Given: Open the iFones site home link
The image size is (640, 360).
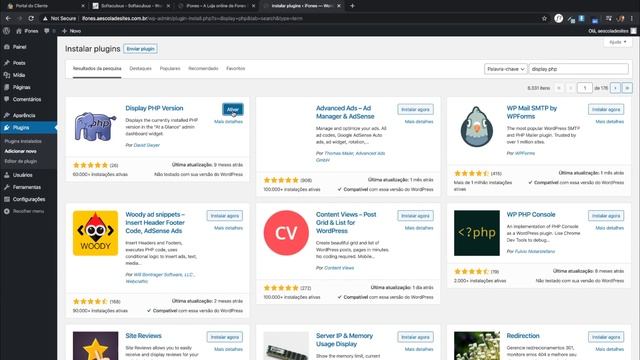Looking at the screenshot, I should point(27,31).
